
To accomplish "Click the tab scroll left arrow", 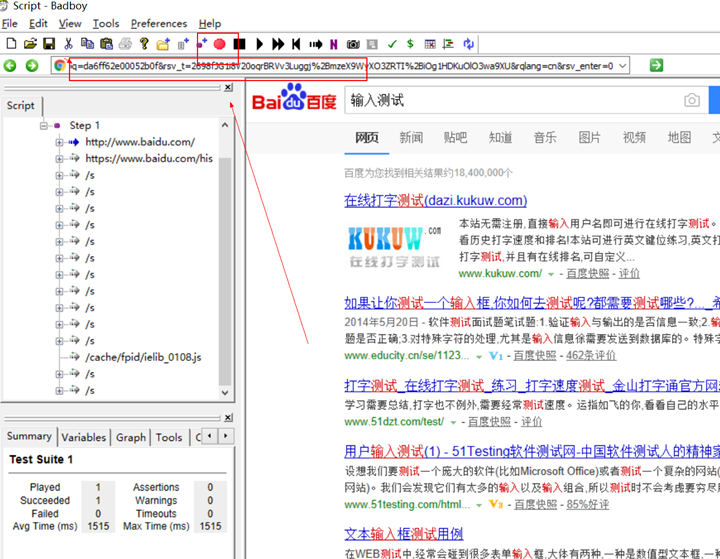I will tap(210, 436).
